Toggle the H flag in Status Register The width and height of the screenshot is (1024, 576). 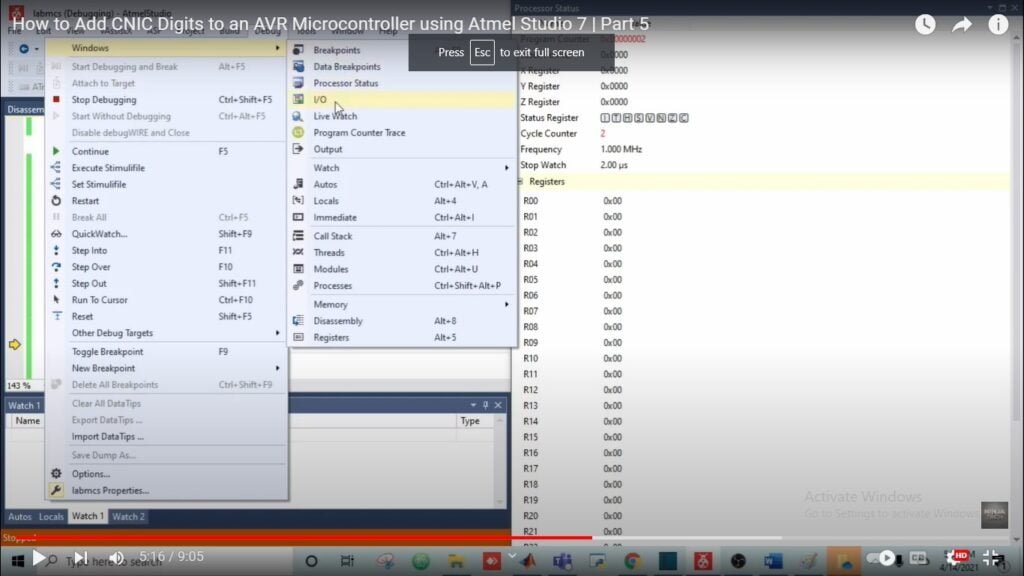point(627,118)
